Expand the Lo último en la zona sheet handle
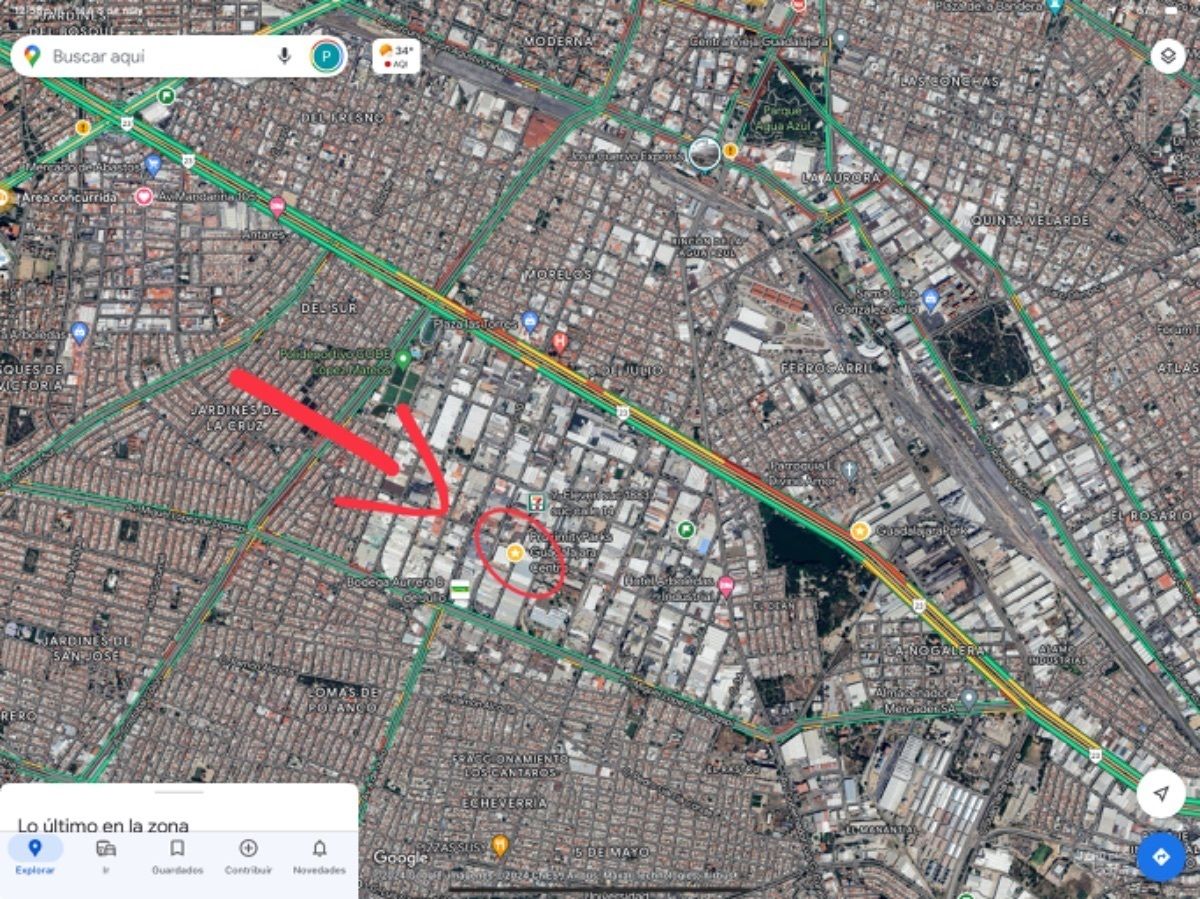The height and width of the screenshot is (899, 1200). (x=179, y=792)
